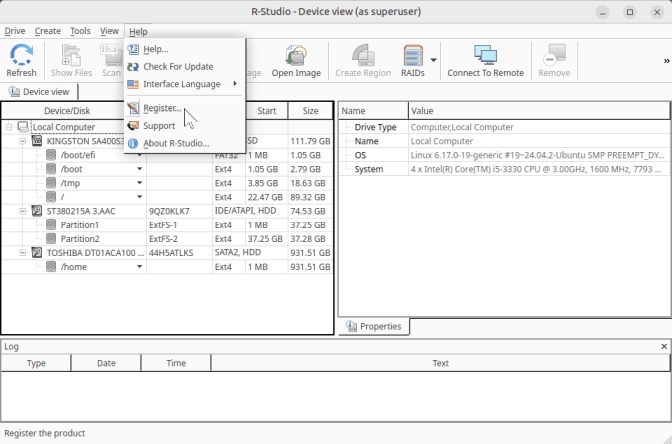
Task: Show hidden toolbar items via overflow chevron
Action: [666, 61]
